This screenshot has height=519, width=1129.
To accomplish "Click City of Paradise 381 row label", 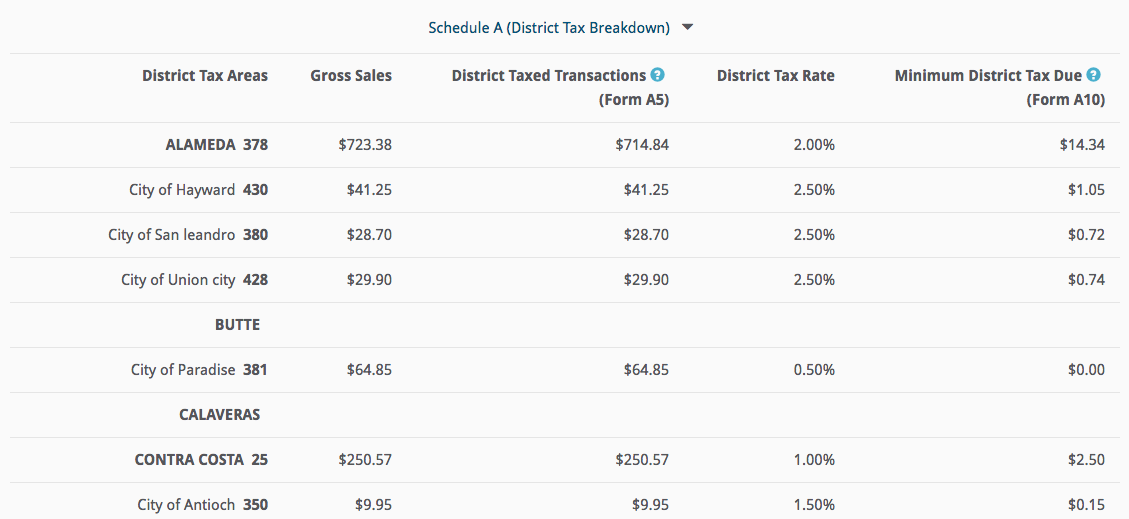I will pos(199,370).
